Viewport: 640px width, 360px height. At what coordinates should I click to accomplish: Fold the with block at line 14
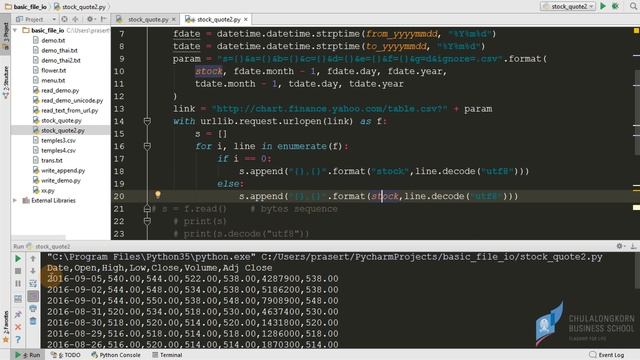[147, 121]
